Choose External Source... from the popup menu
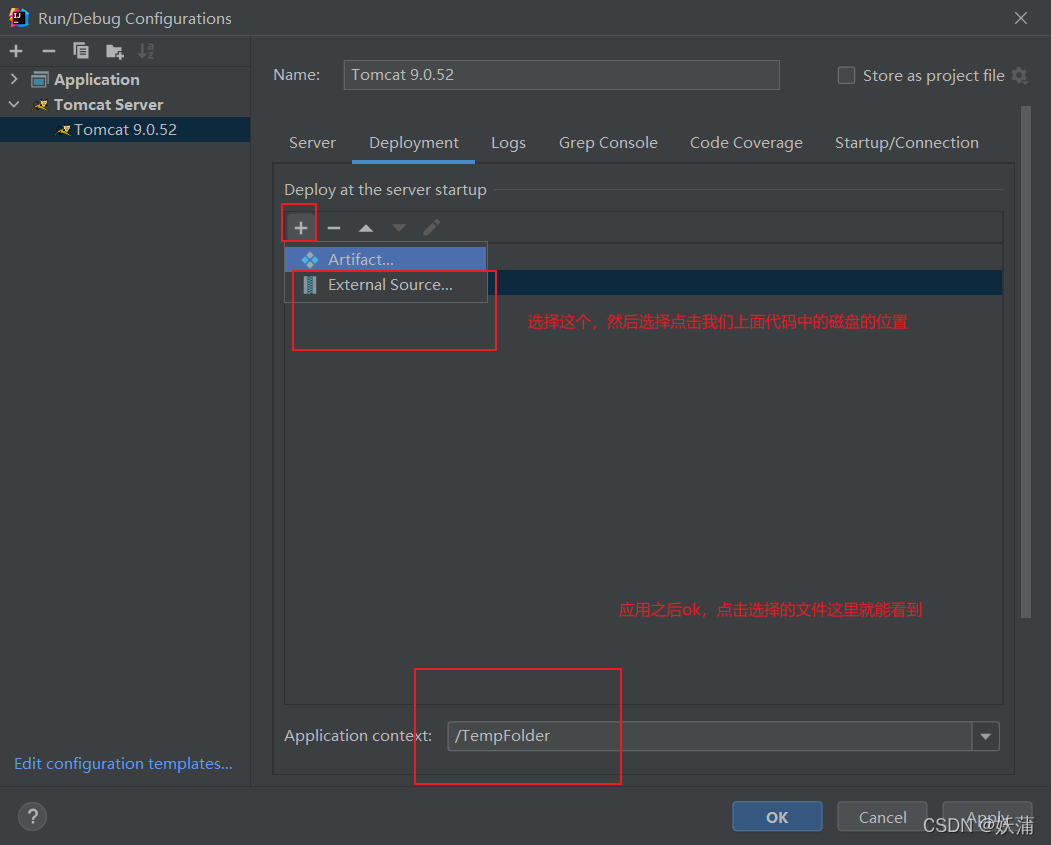 pos(386,285)
